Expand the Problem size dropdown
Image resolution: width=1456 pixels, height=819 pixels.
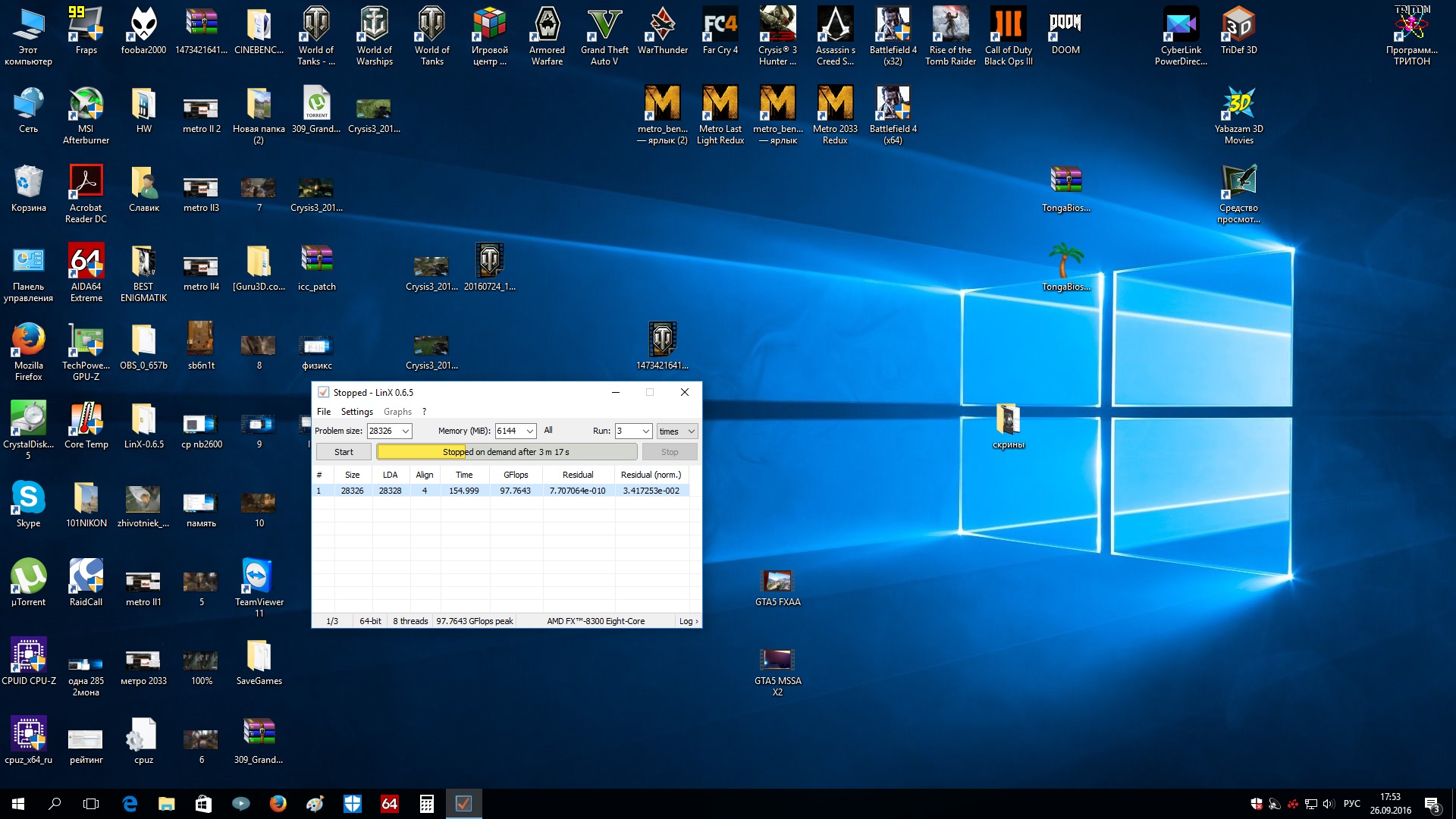point(406,431)
